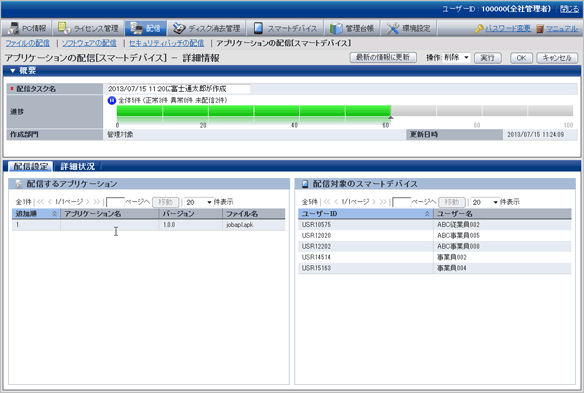Image resolution: width=584 pixels, height=393 pixels.
Task: Open the スマートデバイス tab
Action: click(x=285, y=28)
